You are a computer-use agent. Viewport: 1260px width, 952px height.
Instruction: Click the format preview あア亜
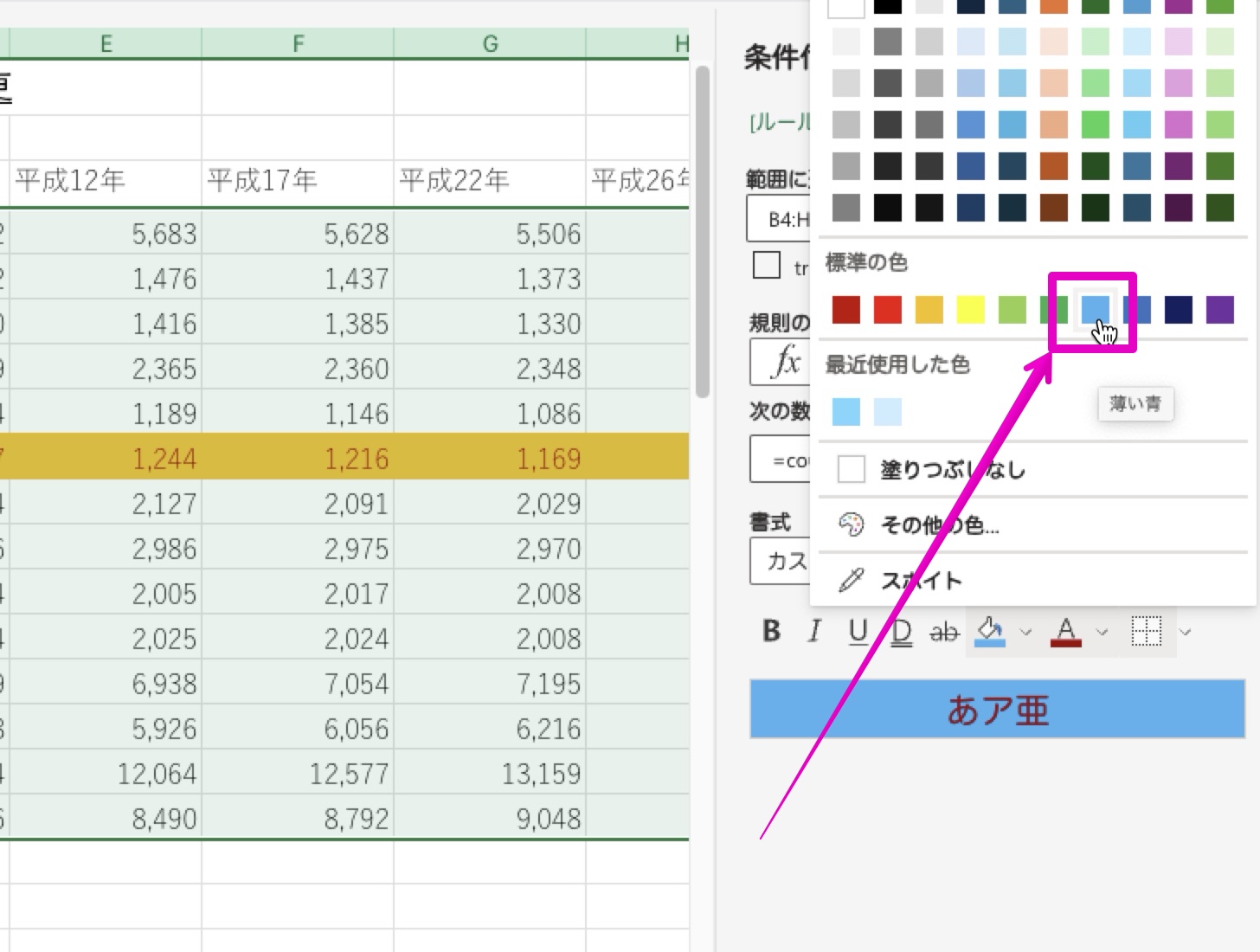coord(997,710)
